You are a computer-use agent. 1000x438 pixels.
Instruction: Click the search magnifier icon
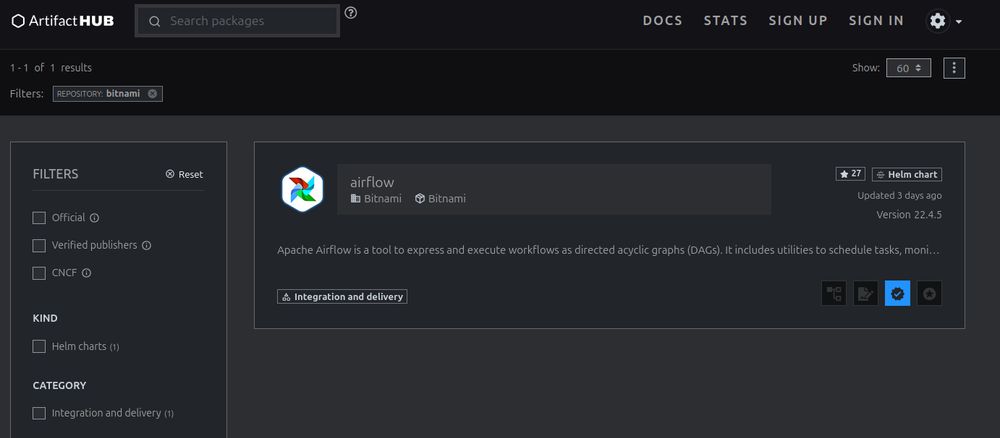pyautogui.click(x=154, y=21)
